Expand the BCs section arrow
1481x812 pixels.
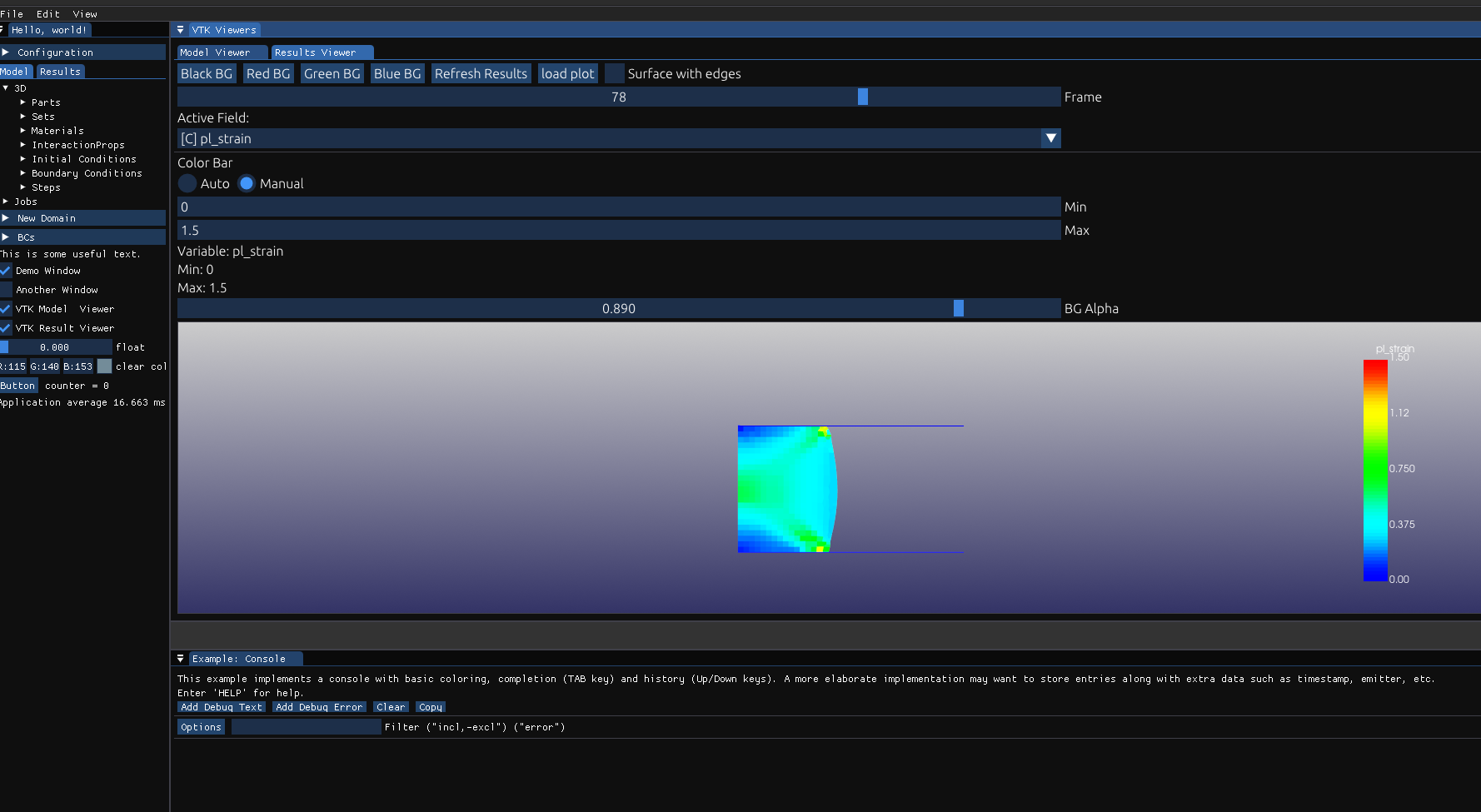coord(6,237)
